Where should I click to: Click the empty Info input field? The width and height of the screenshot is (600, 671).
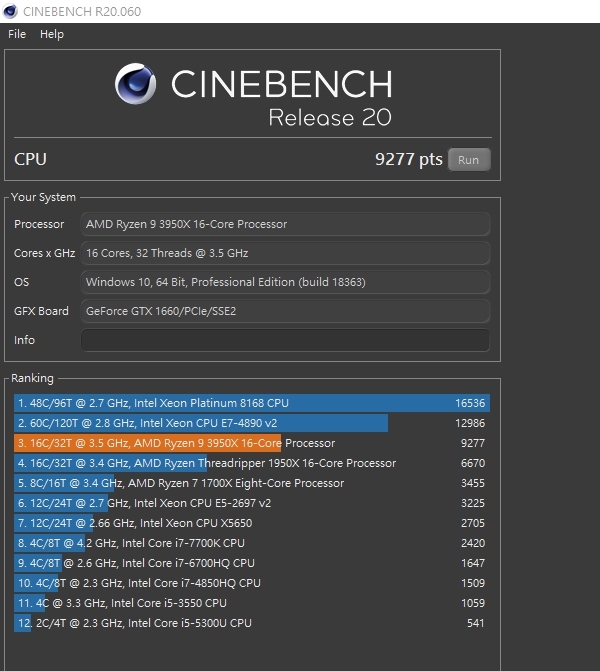point(285,340)
